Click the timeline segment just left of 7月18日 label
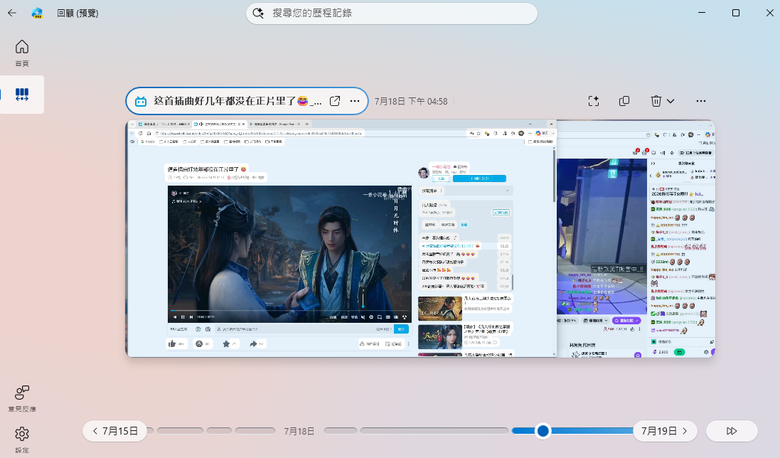 [255, 431]
